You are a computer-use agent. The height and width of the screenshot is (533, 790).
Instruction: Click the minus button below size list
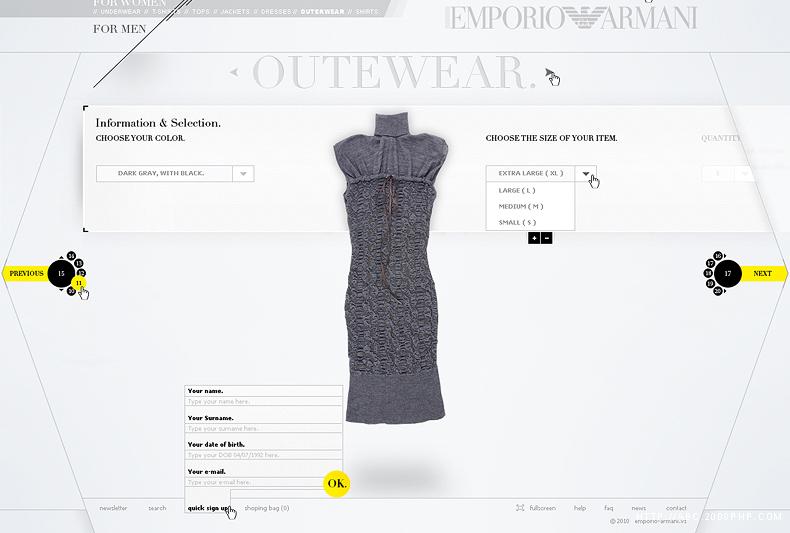coord(546,238)
